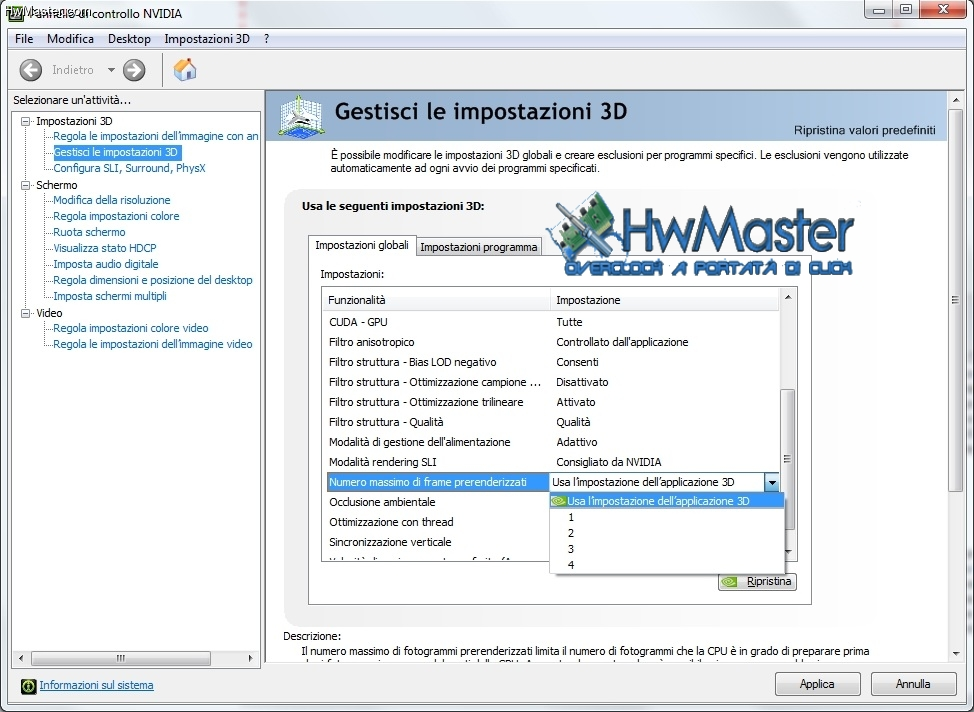Collapse the Impostazioni 3D tree node
The image size is (974, 712).
click(25, 121)
